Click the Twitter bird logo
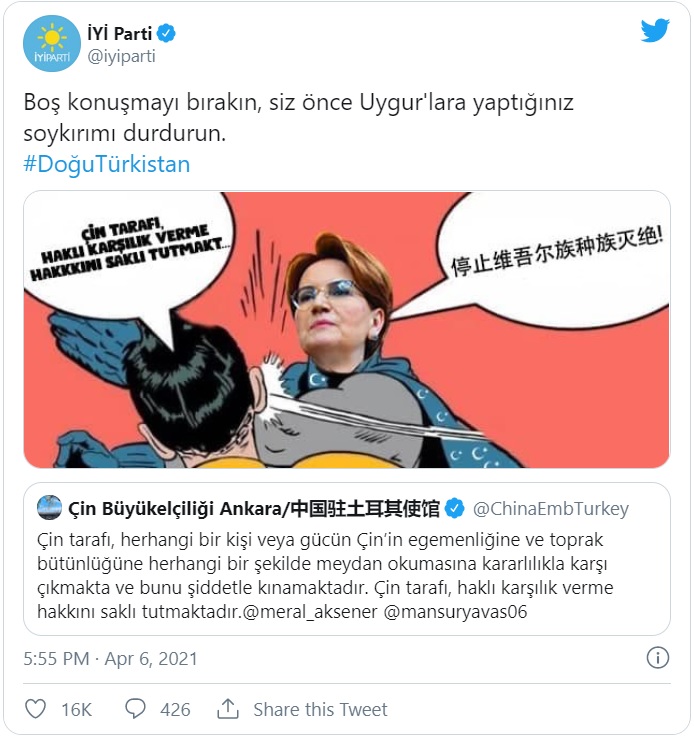This screenshot has height=738, width=694. [655, 31]
